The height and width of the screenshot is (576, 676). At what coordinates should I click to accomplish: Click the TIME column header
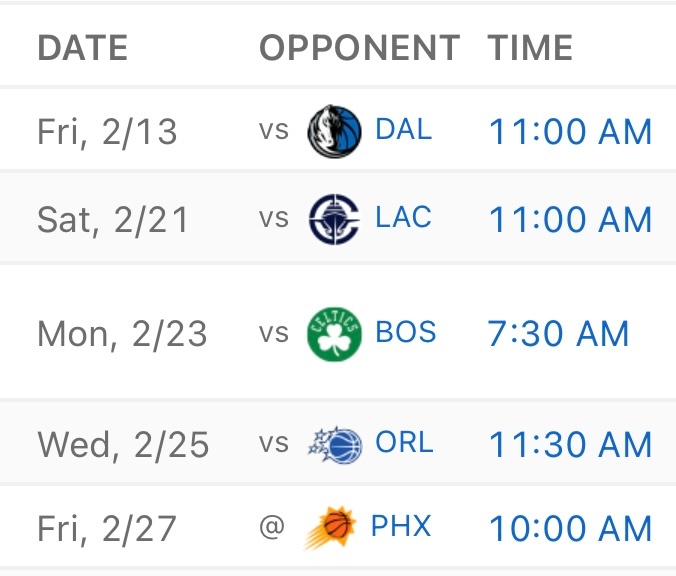tap(530, 48)
